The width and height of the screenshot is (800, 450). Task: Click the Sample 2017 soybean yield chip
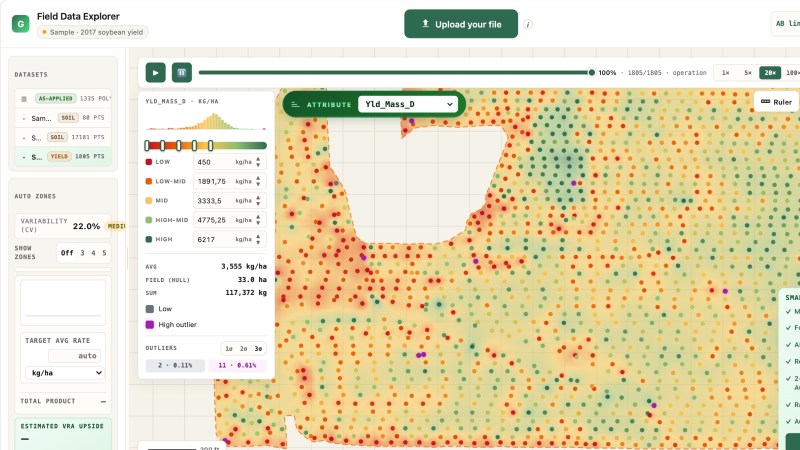tap(93, 32)
